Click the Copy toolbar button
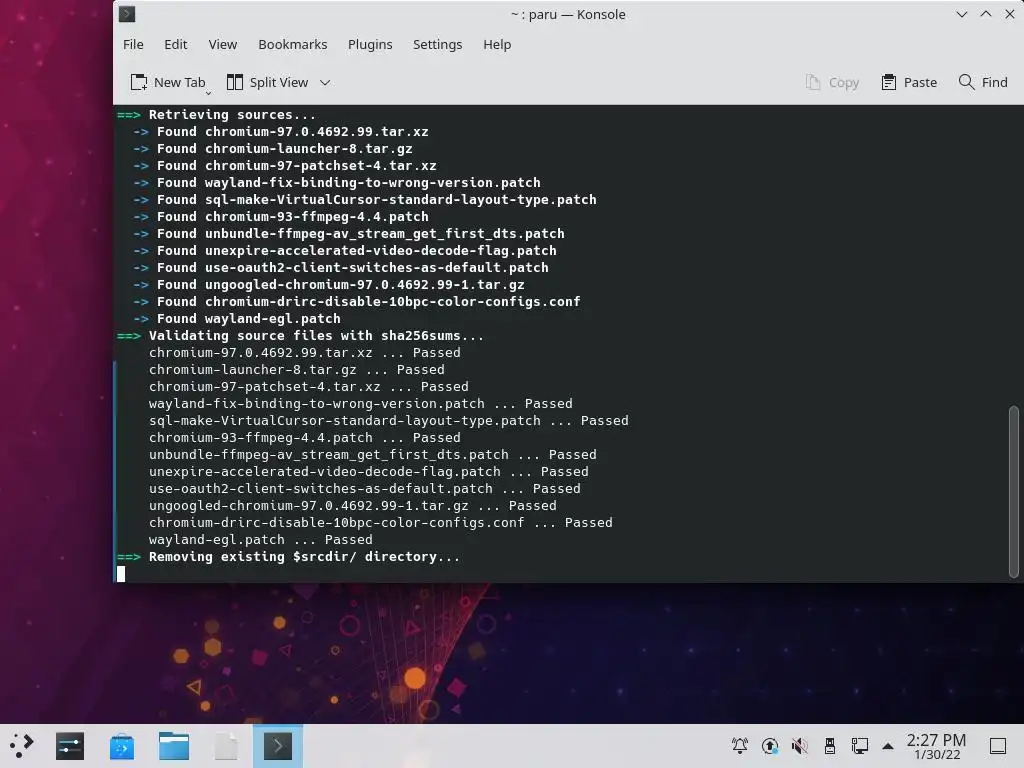This screenshot has width=1024, height=768. click(832, 82)
